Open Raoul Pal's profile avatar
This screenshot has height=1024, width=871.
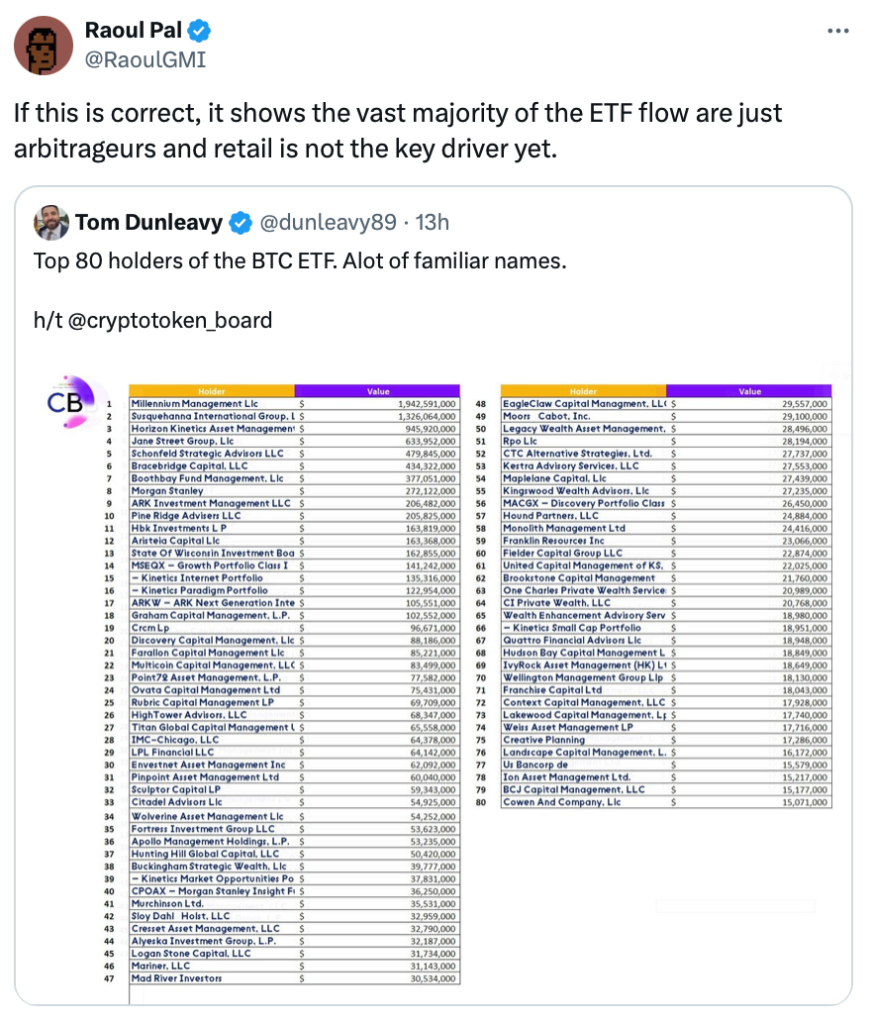[x=44, y=45]
